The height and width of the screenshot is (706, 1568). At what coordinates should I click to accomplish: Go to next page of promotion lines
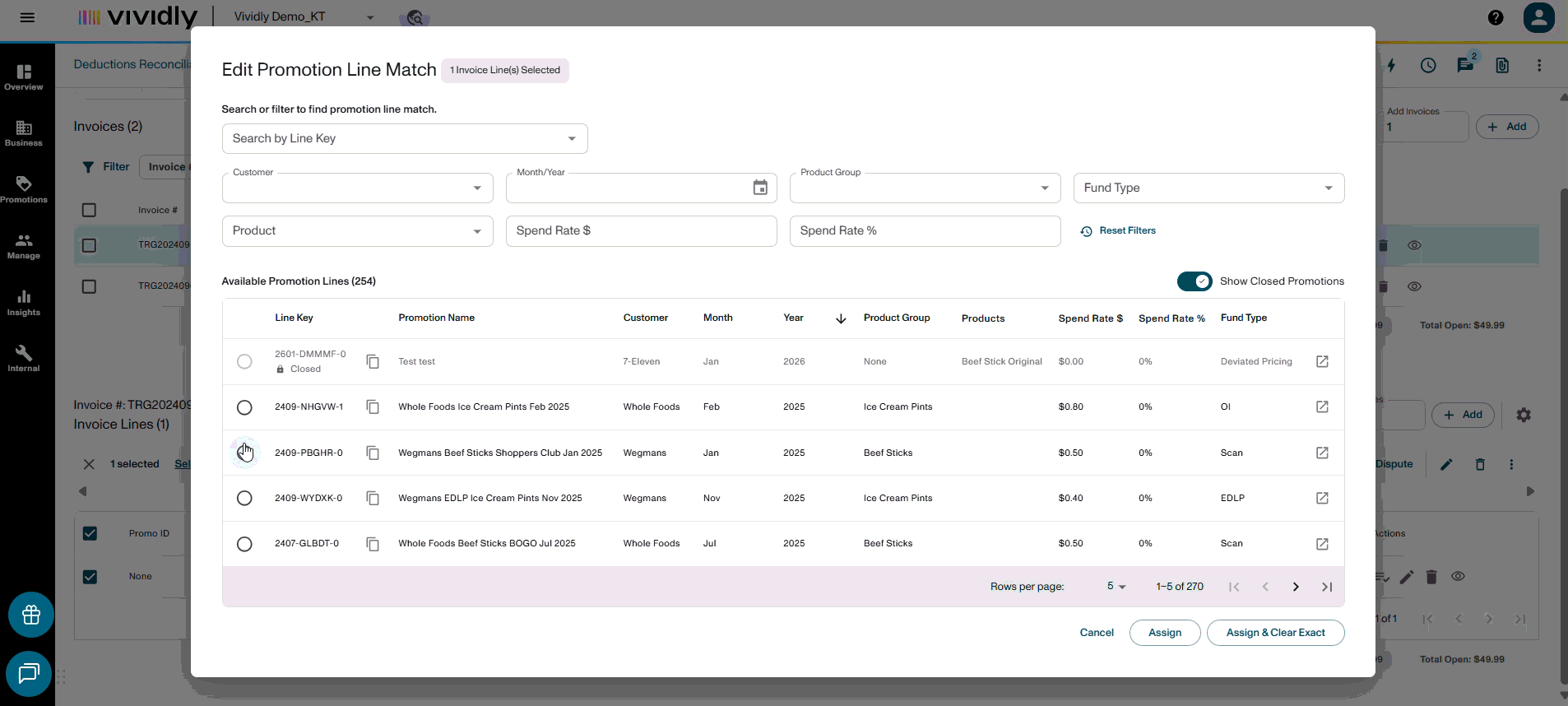pos(1296,587)
